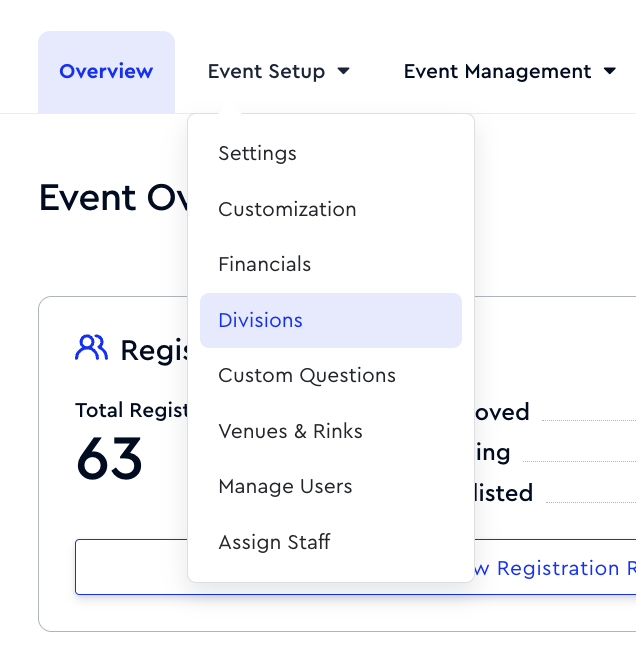Screen dimensions: 636x662
Task: Choose Settings from the dropdown
Action: pos(331,153)
